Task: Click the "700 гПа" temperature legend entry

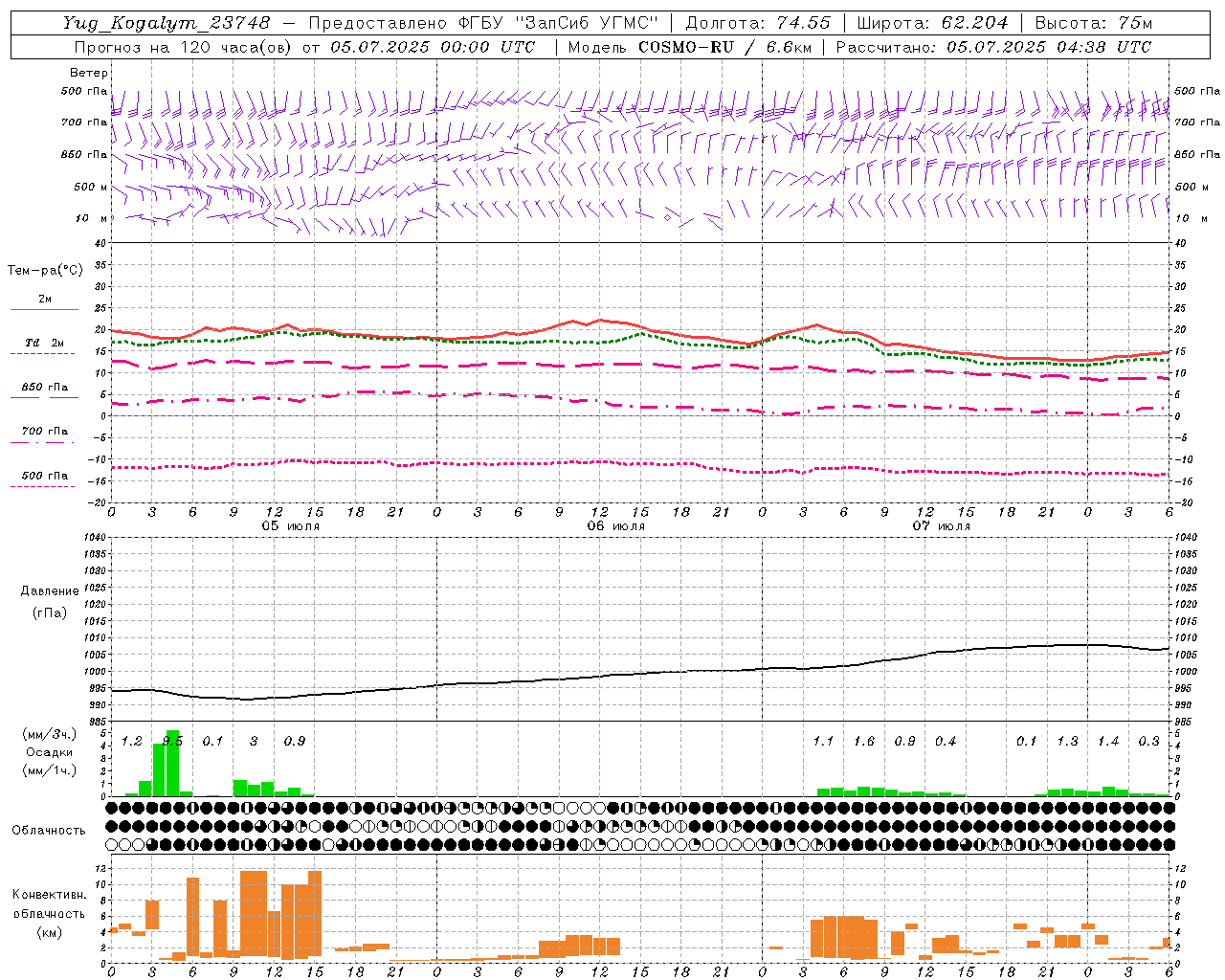Action: (44, 432)
